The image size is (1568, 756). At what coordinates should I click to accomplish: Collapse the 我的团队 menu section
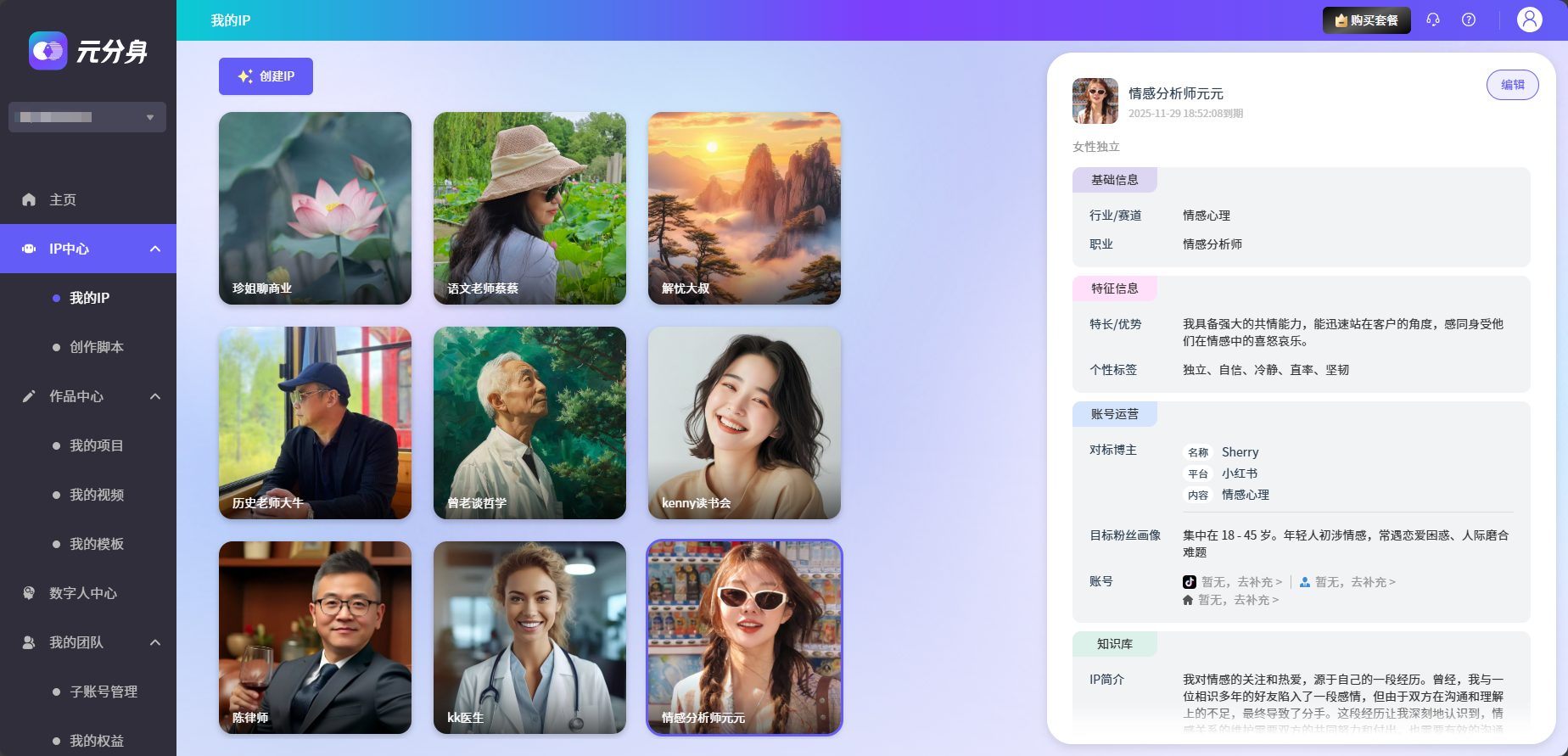(x=155, y=642)
